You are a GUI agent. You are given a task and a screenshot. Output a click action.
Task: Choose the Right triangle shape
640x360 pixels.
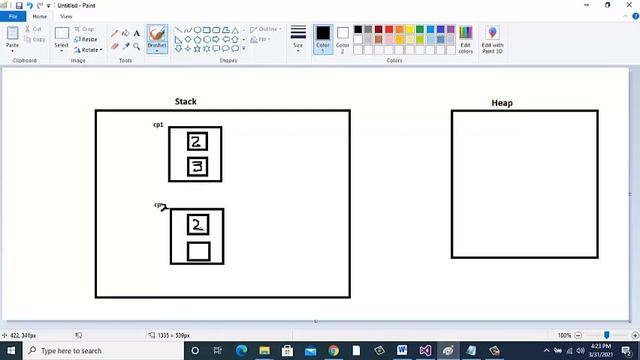point(178,40)
